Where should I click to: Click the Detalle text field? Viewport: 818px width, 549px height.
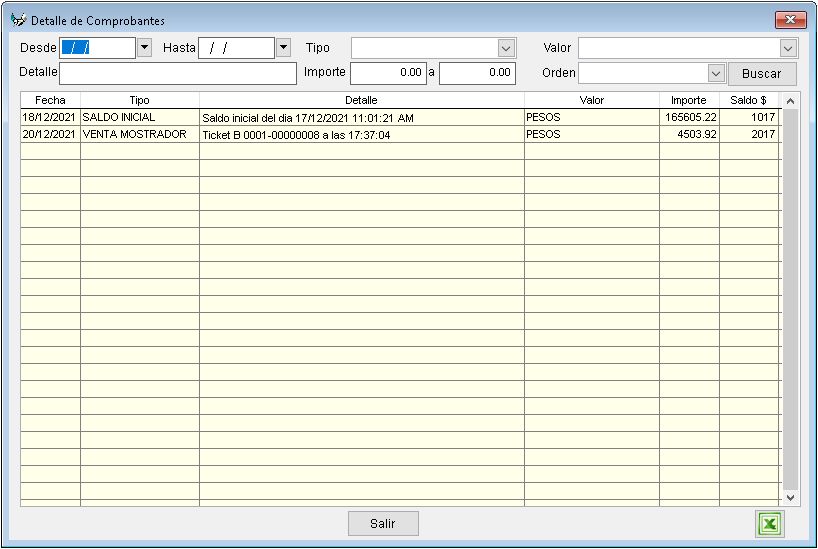178,73
